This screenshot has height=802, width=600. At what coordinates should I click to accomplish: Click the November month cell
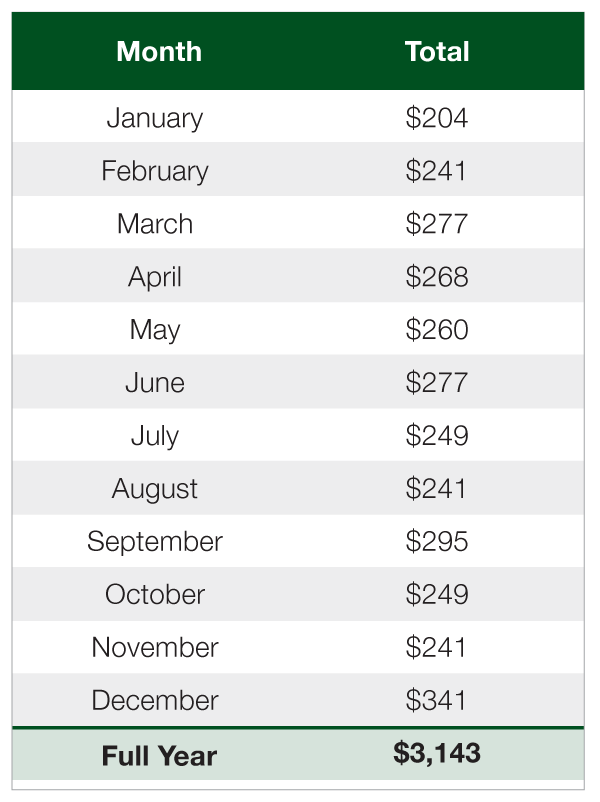155,648
